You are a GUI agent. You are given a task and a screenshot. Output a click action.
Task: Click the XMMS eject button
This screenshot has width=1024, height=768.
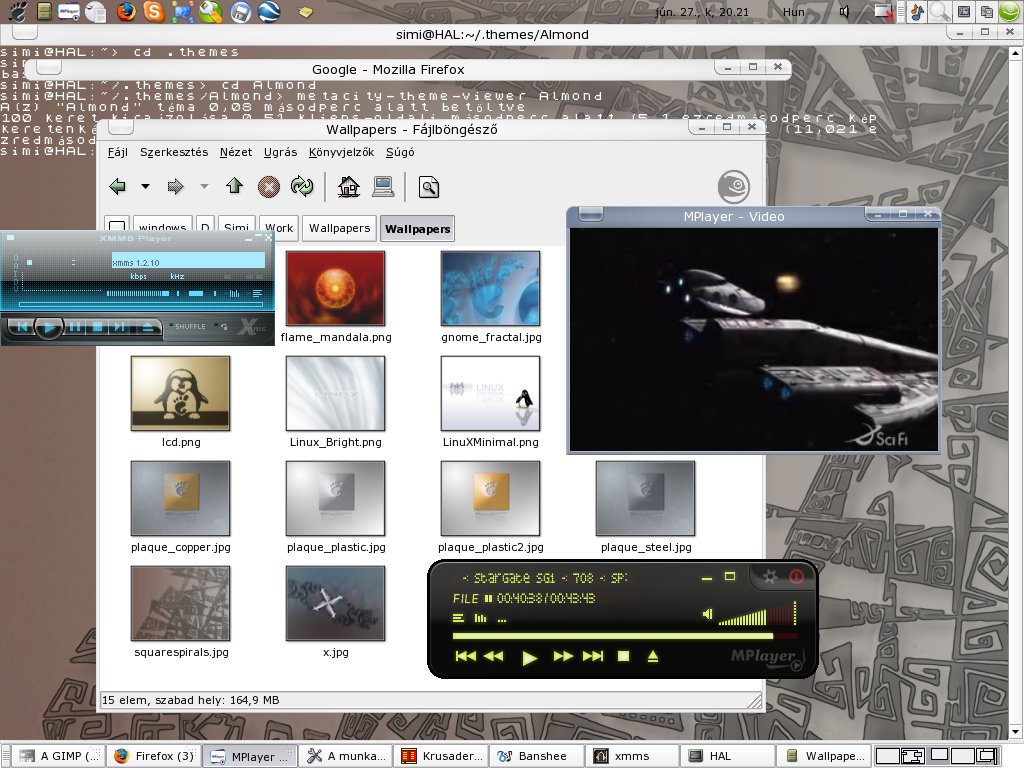click(148, 327)
